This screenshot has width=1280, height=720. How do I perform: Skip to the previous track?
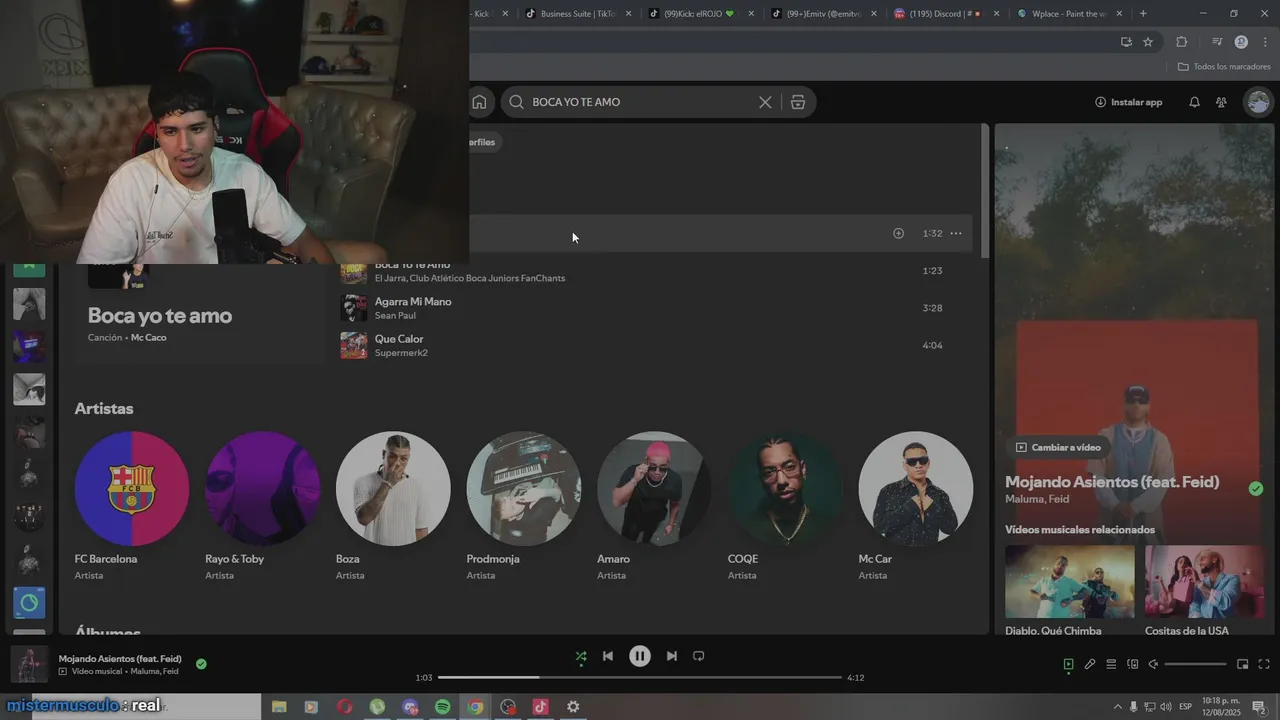pos(608,656)
